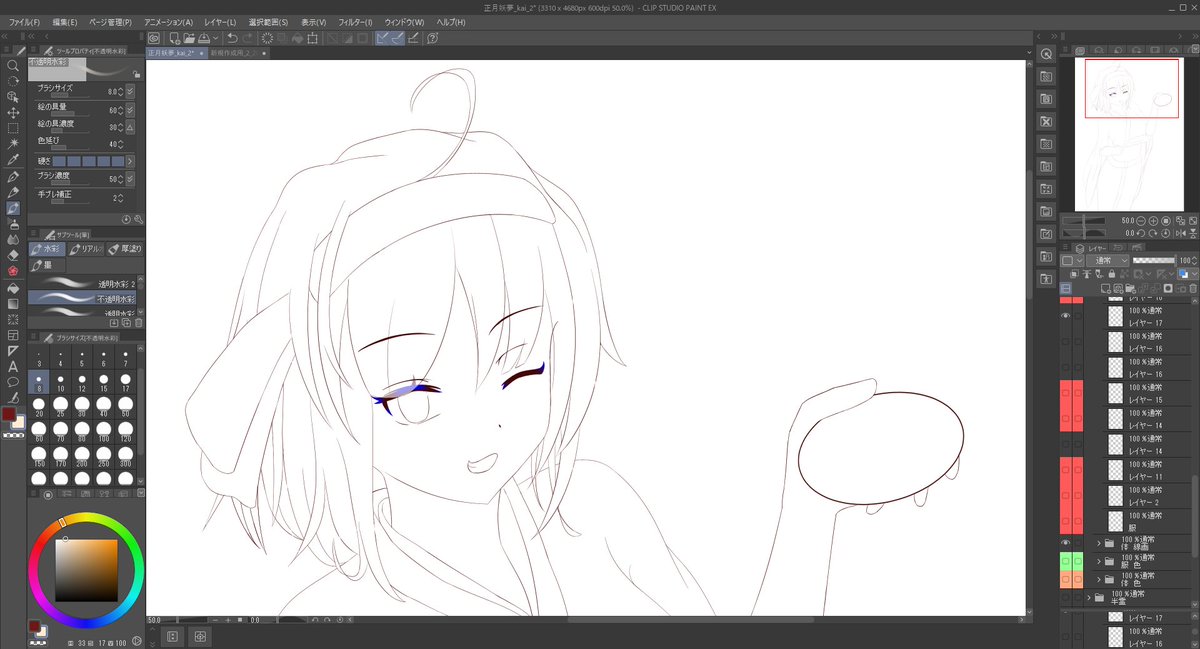Adjust the layer opacity slider
The height and width of the screenshot is (649, 1200).
click(x=1152, y=260)
